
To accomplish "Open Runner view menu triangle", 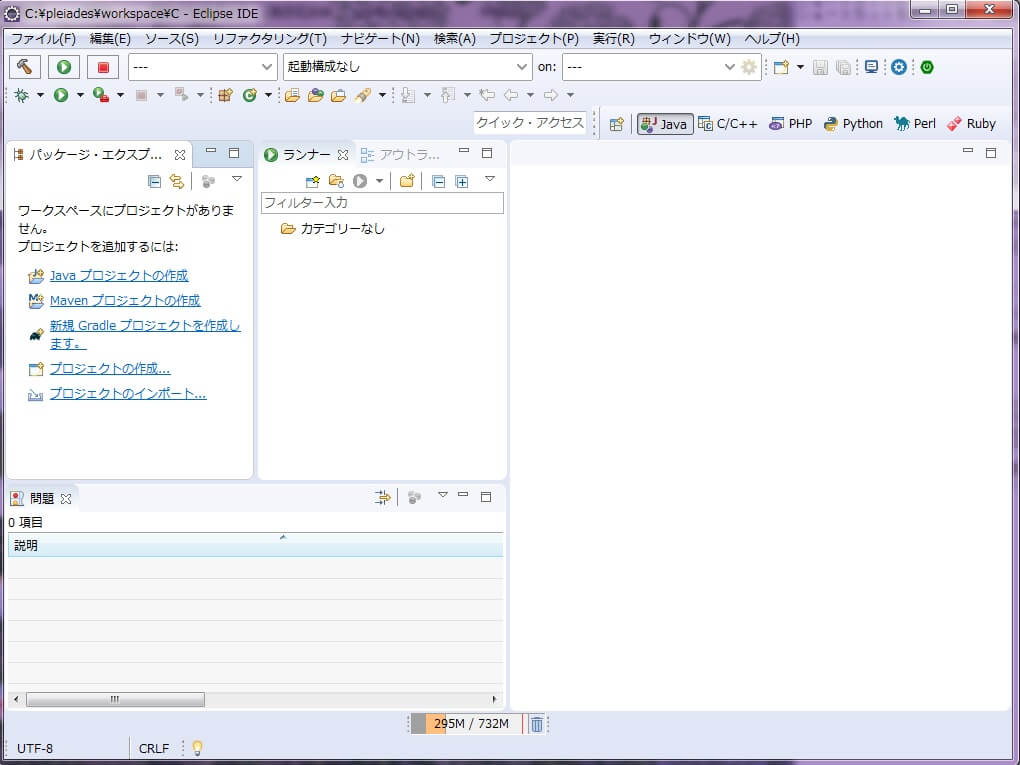I will pyautogui.click(x=490, y=179).
